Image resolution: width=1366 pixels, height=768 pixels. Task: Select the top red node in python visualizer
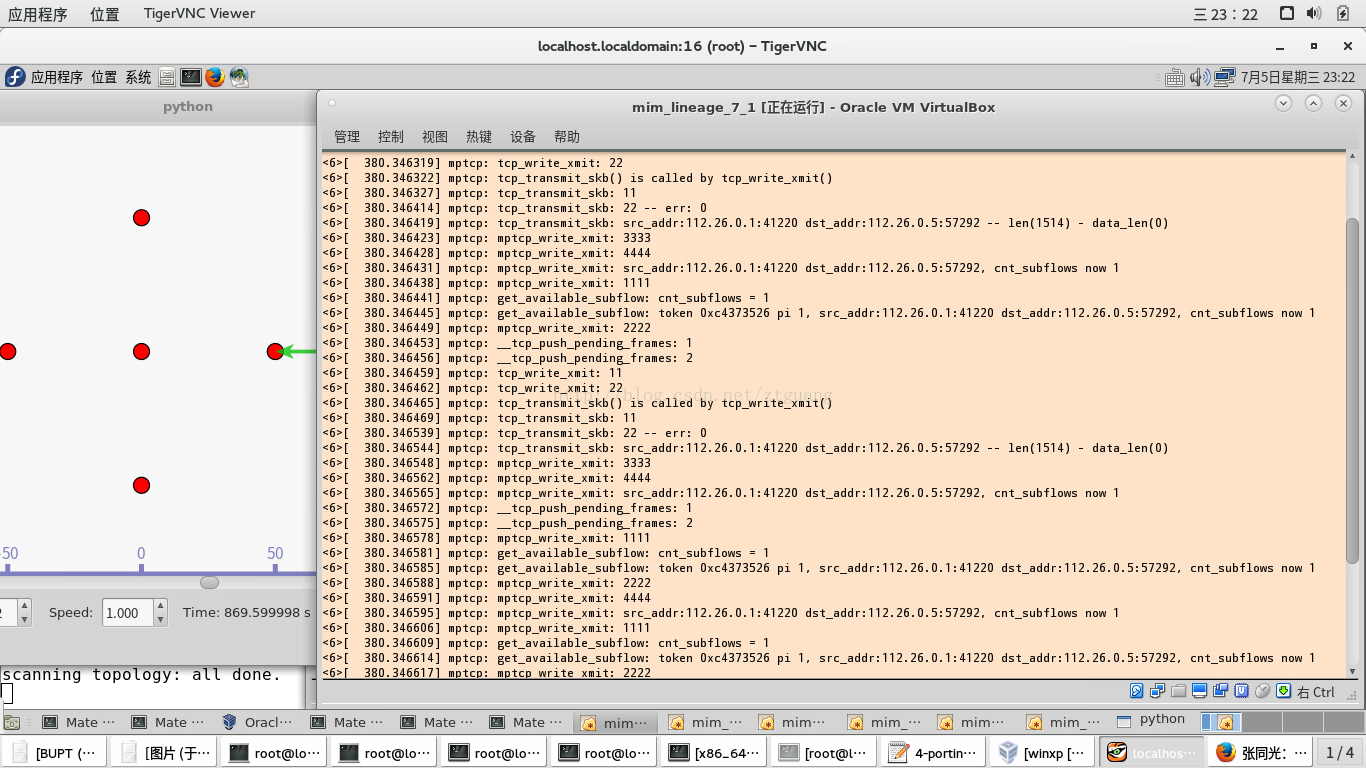point(141,218)
